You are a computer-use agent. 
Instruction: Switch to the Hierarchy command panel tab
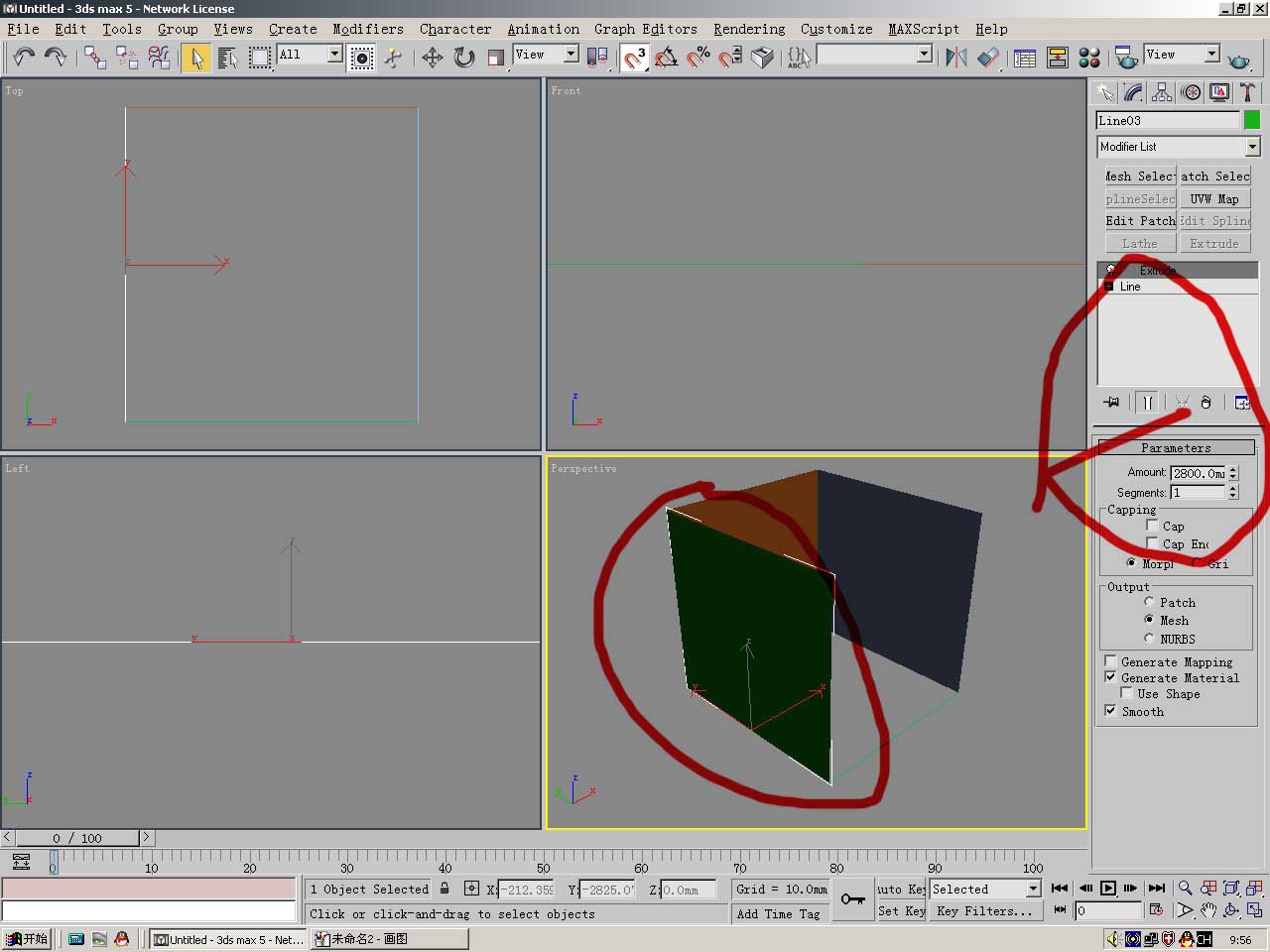pos(1162,93)
